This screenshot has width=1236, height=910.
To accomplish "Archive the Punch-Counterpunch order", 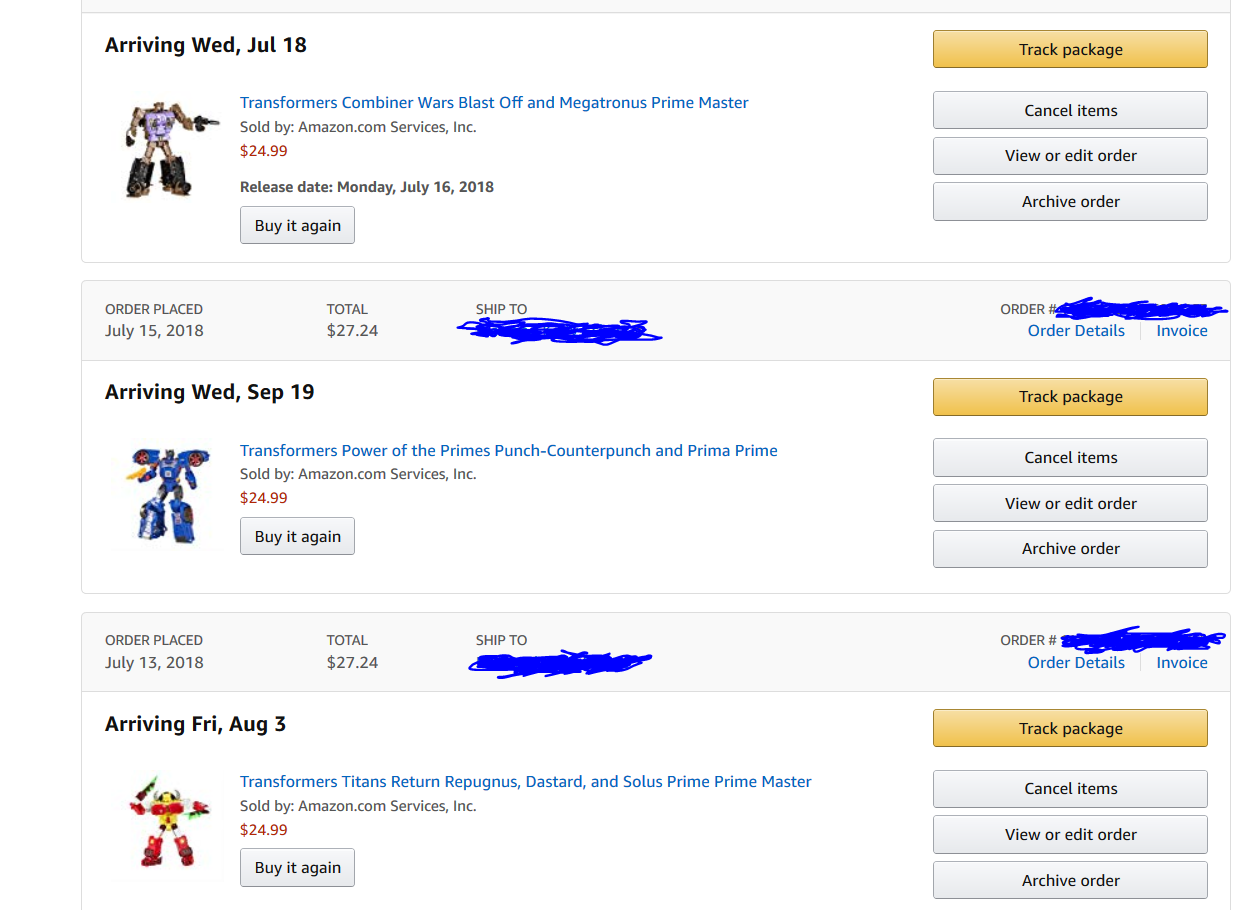I will 1070,549.
